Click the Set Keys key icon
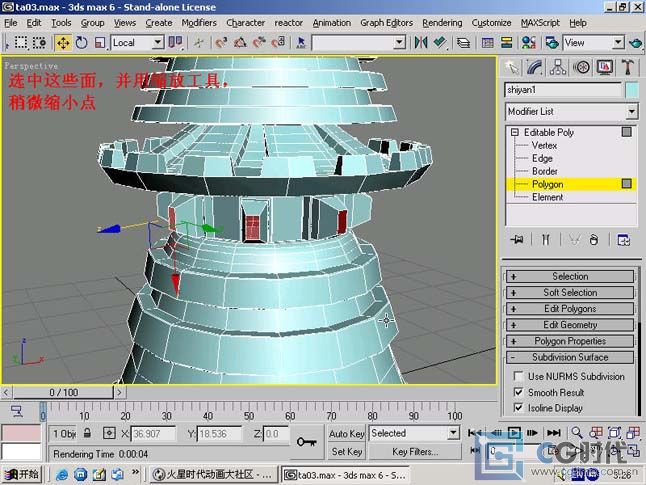This screenshot has width=646, height=485. (x=307, y=442)
